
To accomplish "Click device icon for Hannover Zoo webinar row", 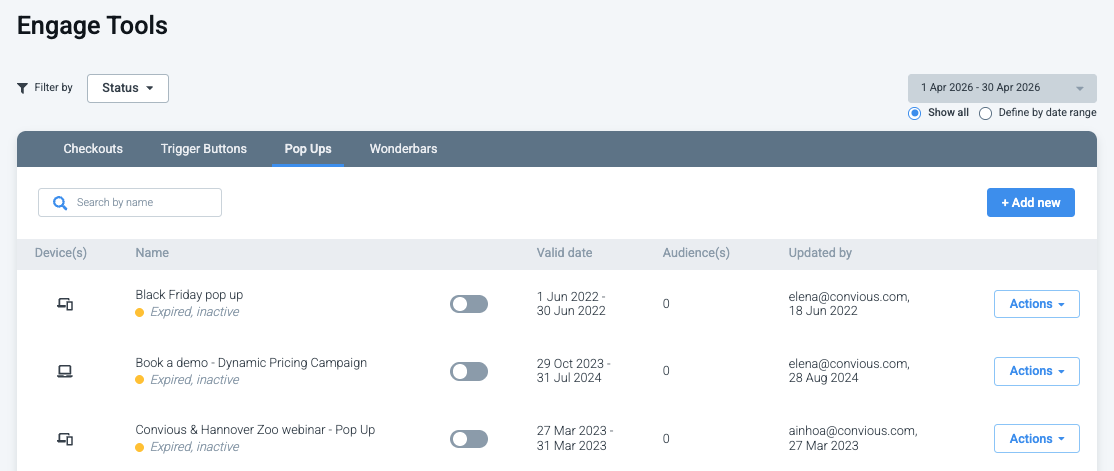I will click(x=65, y=438).
